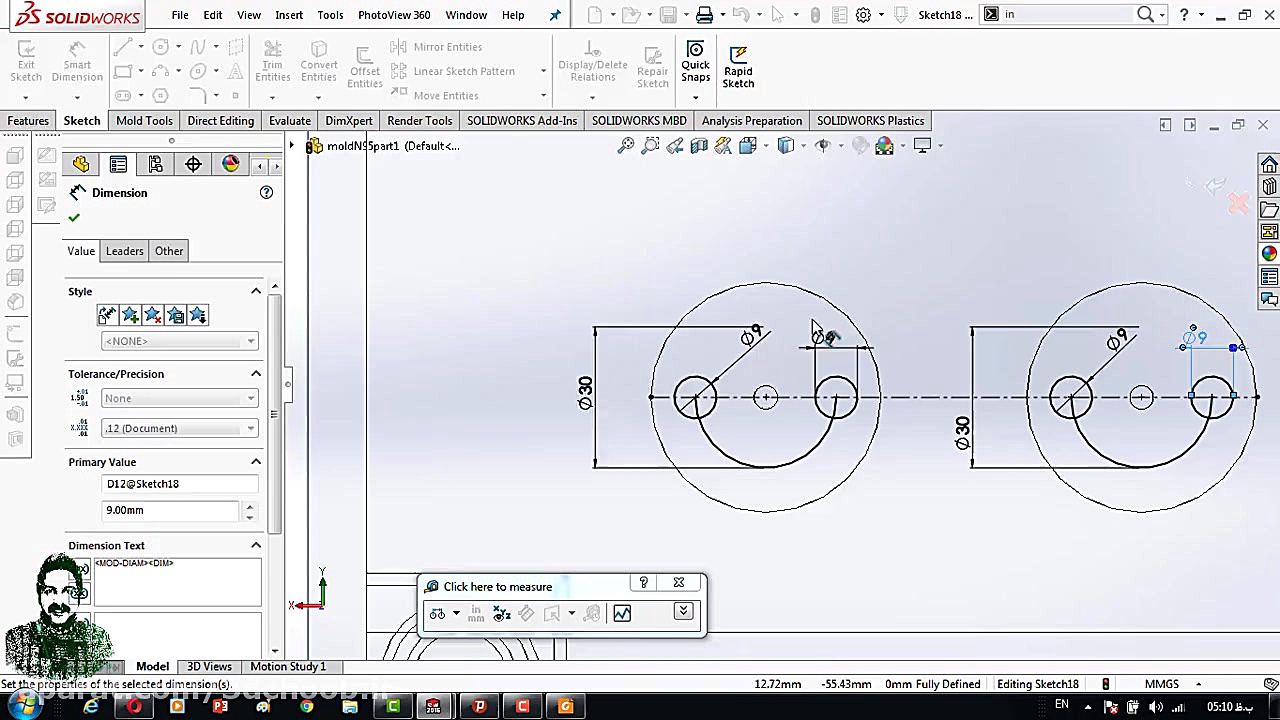Viewport: 1280px width, 720px height.
Task: Confirm dimension with the green checkmark
Action: [74, 217]
